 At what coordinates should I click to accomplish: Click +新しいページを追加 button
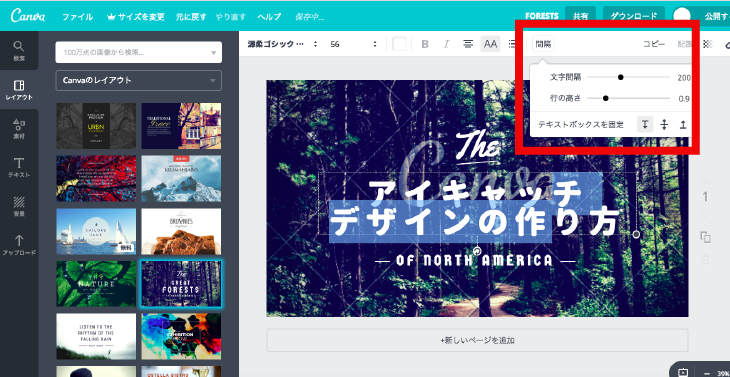coord(477,340)
